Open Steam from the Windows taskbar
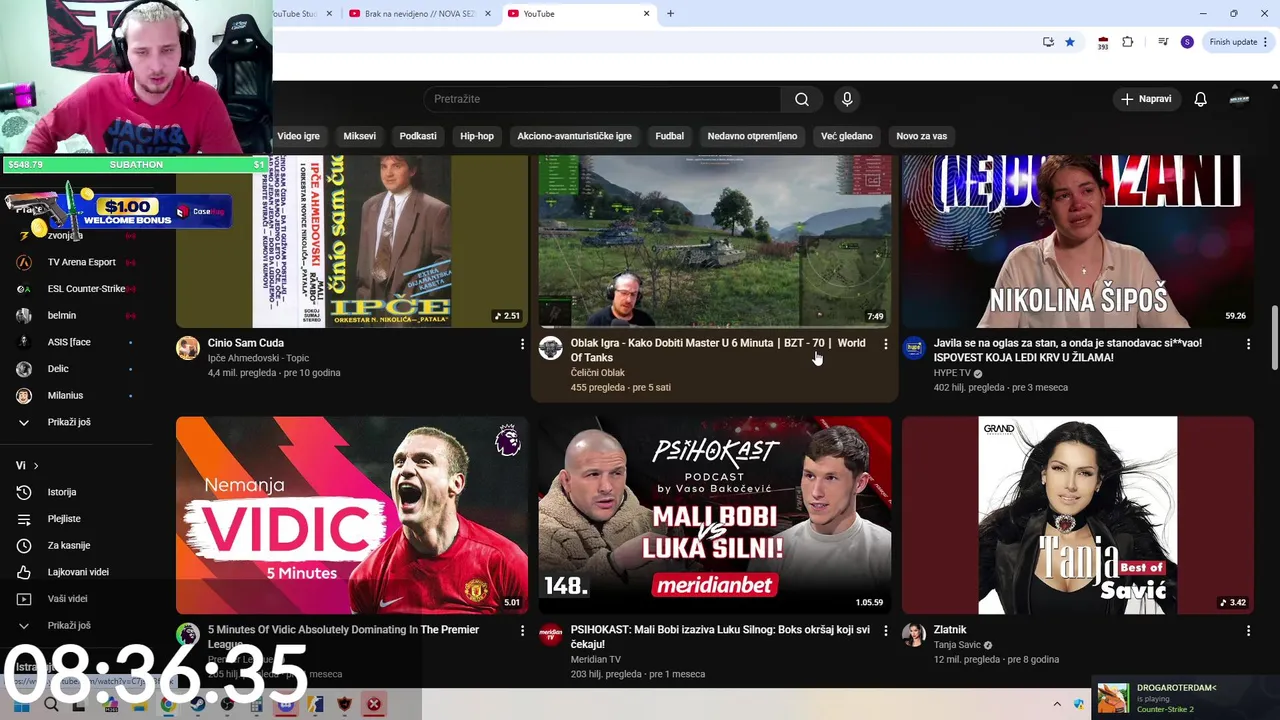This screenshot has height=720, width=1280. pyautogui.click(x=198, y=704)
